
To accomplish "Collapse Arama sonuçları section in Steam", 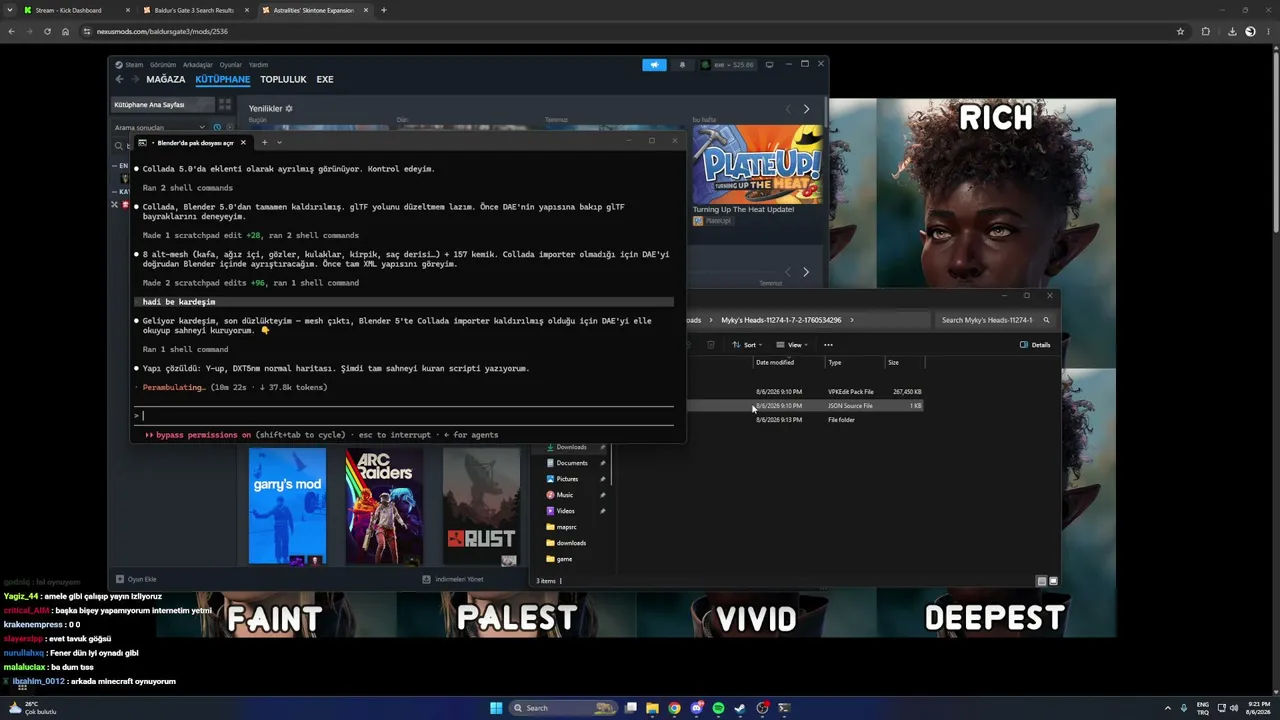I will pyautogui.click(x=202, y=128).
